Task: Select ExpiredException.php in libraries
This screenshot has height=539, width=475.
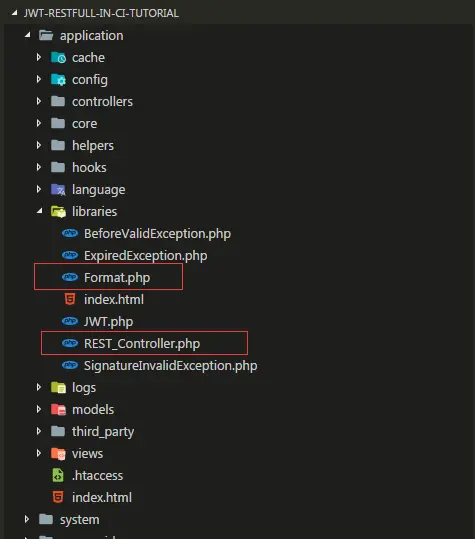Action: 145,255
